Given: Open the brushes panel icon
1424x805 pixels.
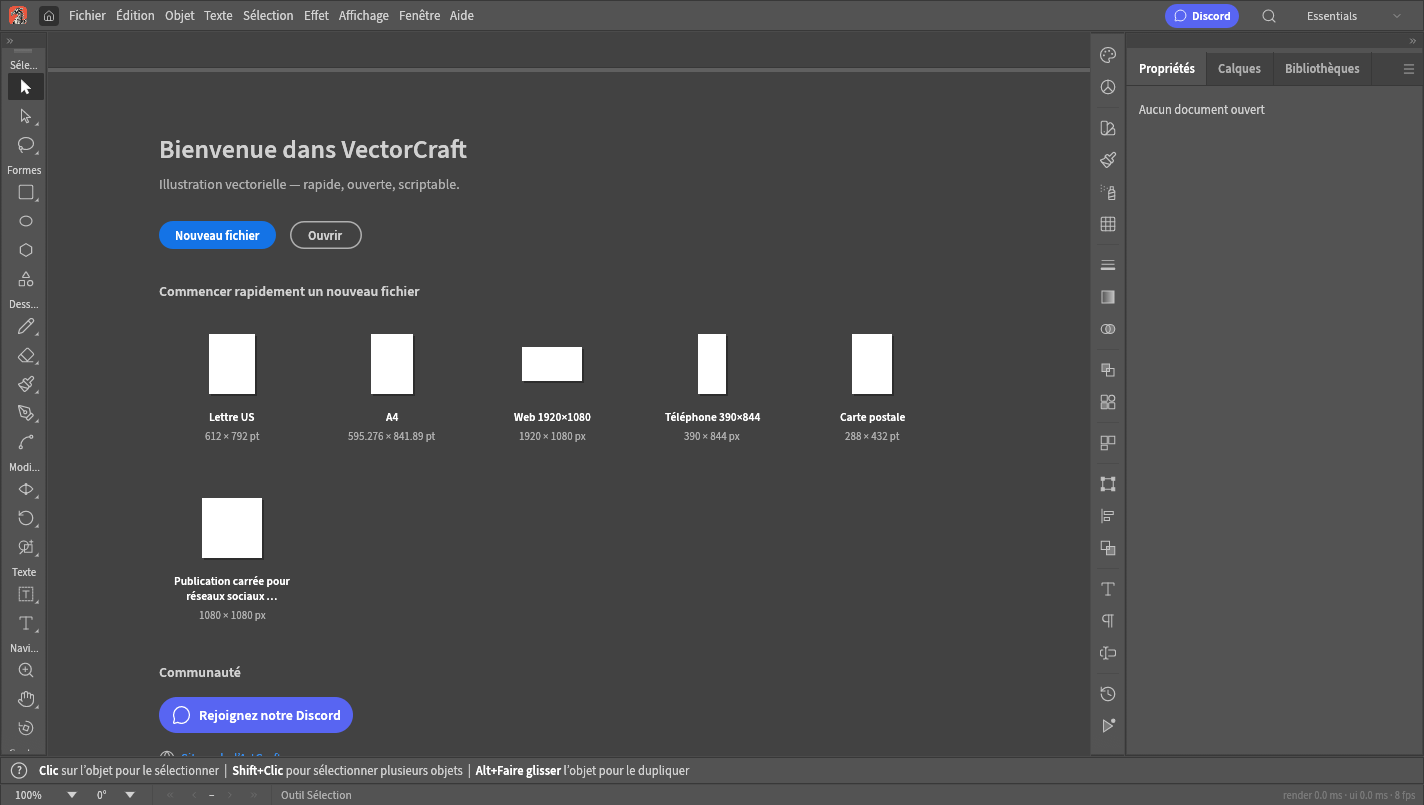Looking at the screenshot, I should click(1108, 160).
